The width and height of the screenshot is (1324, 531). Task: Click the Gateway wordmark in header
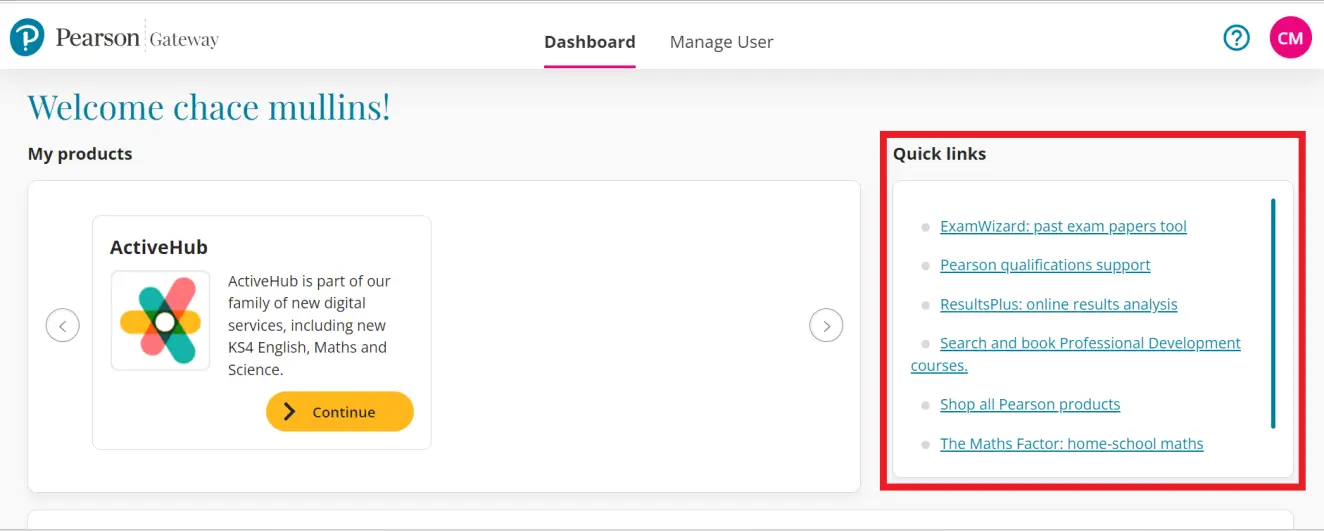184,40
